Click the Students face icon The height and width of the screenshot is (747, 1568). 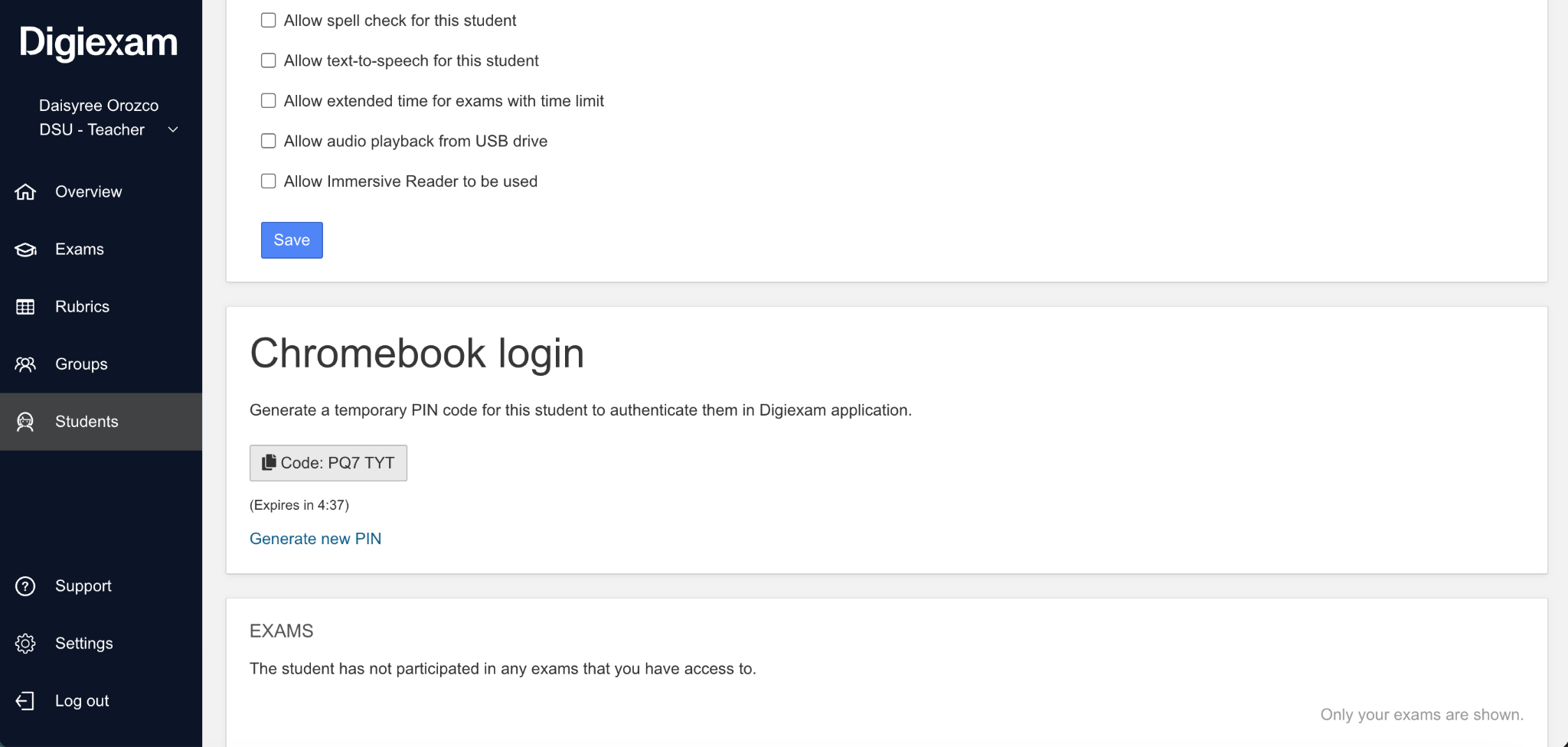pos(25,422)
